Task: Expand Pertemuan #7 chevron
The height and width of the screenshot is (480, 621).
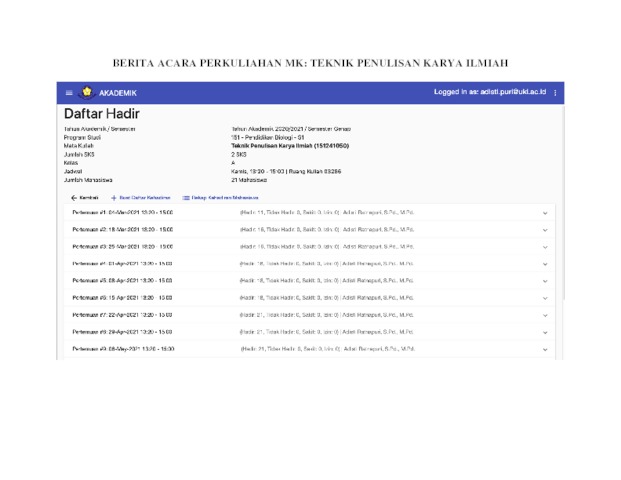Action: [x=545, y=316]
